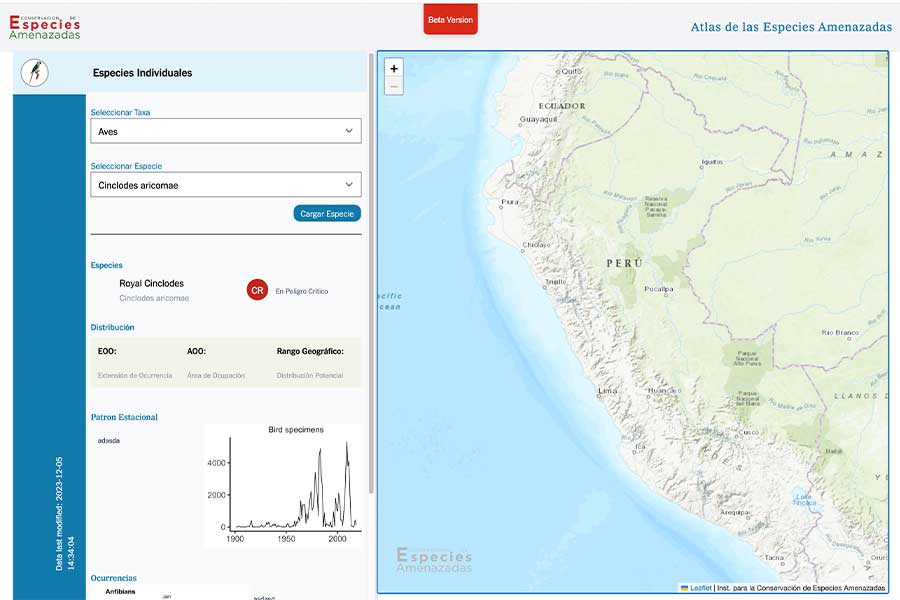Click the ECUADOR country label
Viewport: 900px width, 600px height.
point(562,106)
